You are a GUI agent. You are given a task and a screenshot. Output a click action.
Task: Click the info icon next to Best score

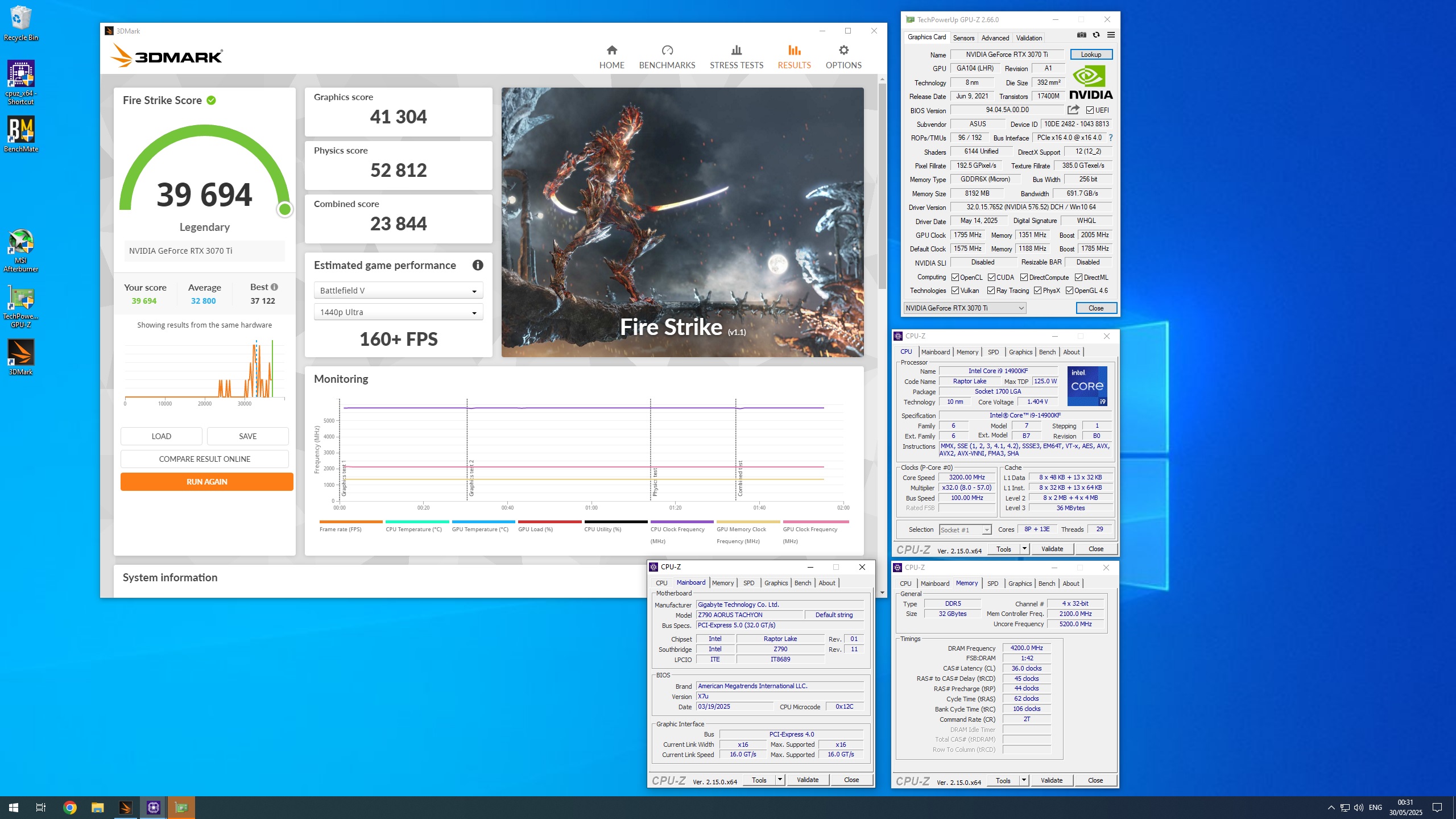[x=274, y=287]
